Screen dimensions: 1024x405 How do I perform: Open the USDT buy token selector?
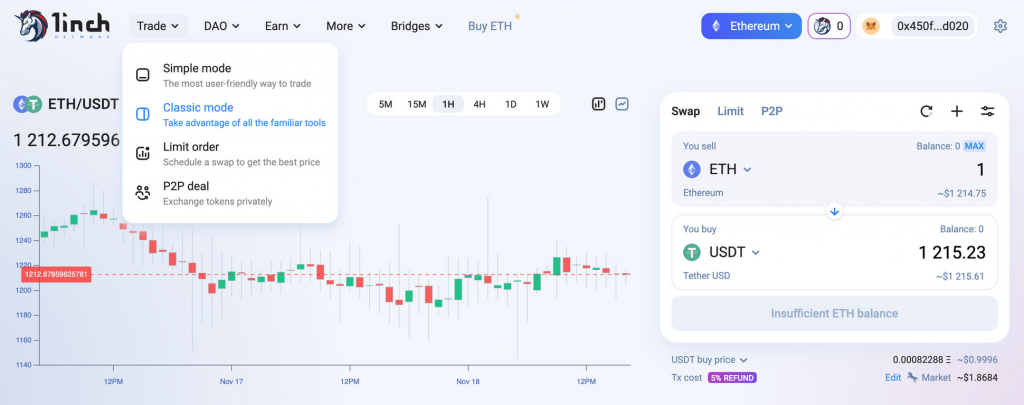point(722,252)
